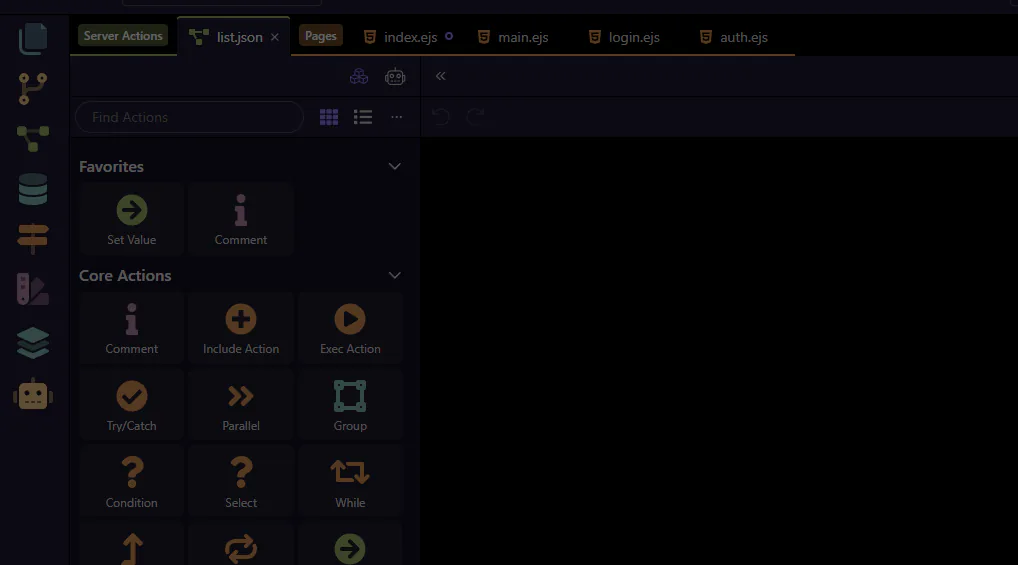Add the Try/Catch action
The image size is (1018, 565).
pyautogui.click(x=132, y=406)
